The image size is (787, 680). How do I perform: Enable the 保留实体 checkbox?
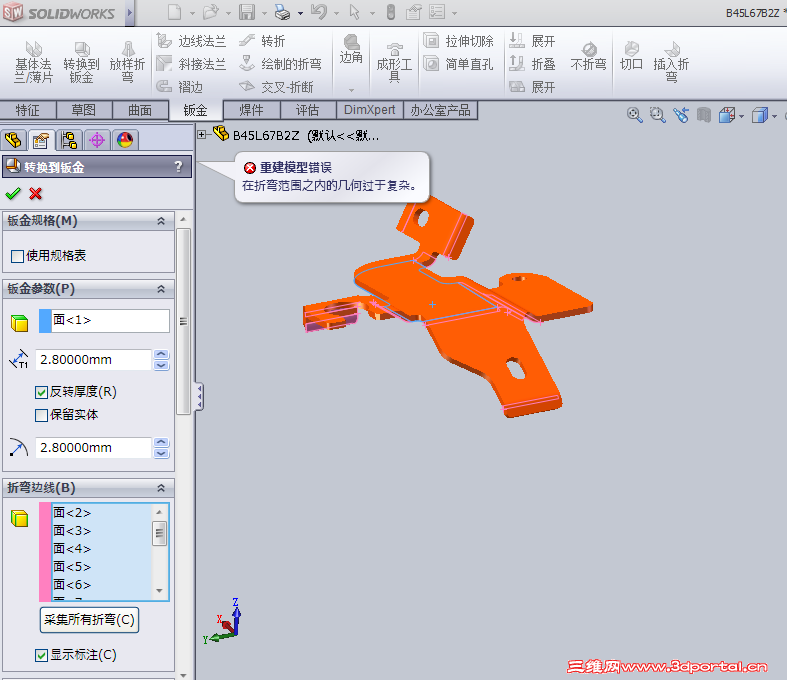pos(41,416)
